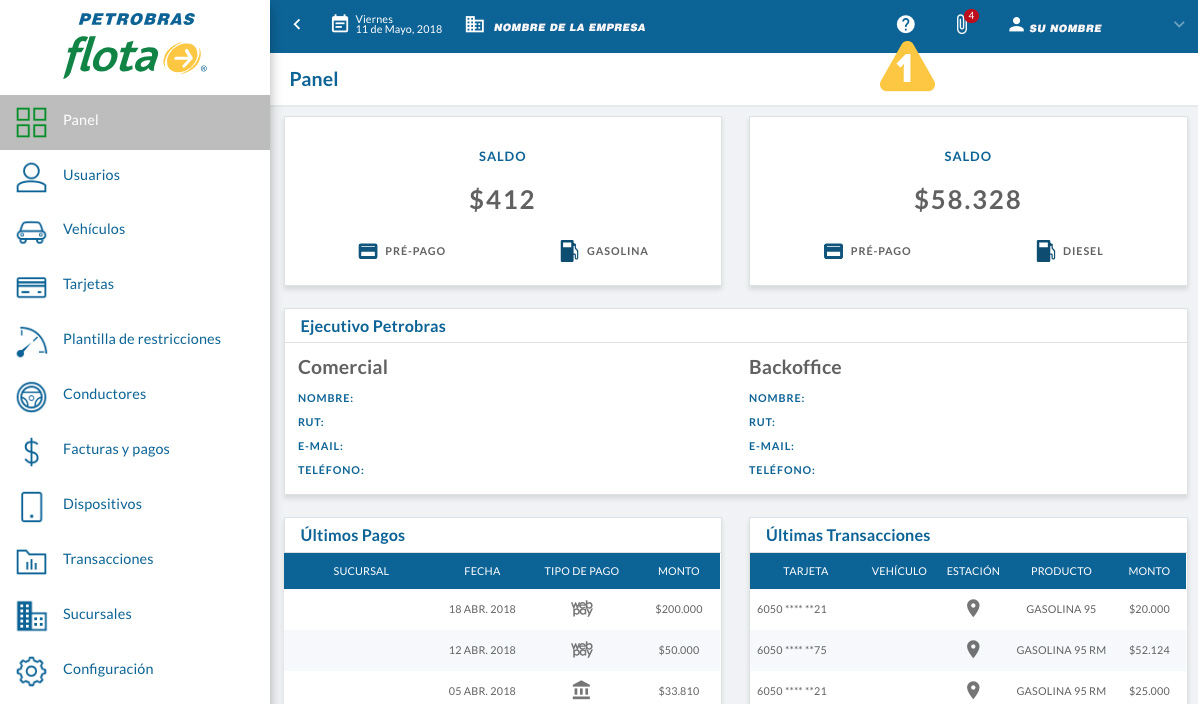Screen dimensions: 1198x704
Task: Click the gasolina fuel pump icon
Action: coord(569,251)
